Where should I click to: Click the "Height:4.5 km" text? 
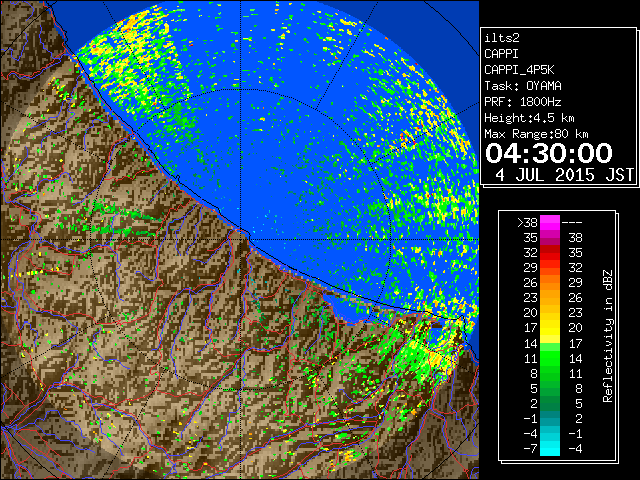[x=529, y=118]
